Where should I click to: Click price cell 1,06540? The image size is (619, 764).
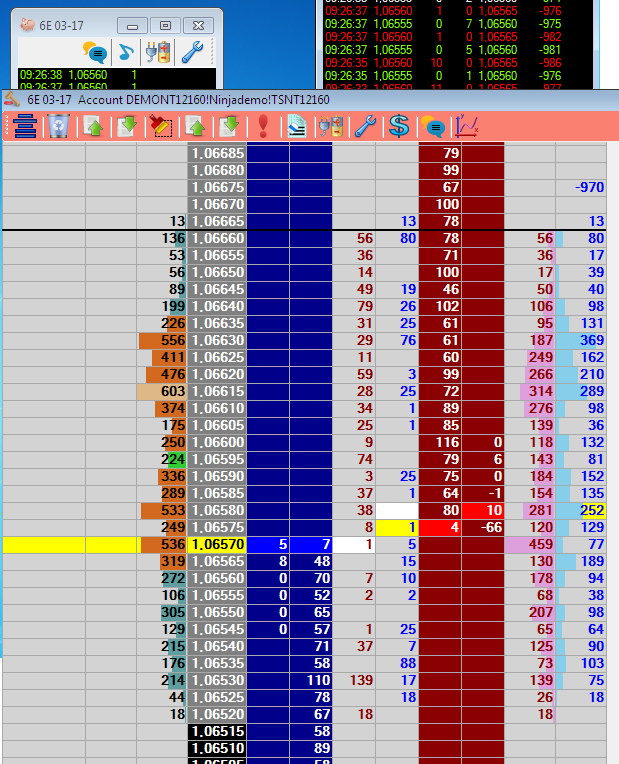click(x=217, y=647)
